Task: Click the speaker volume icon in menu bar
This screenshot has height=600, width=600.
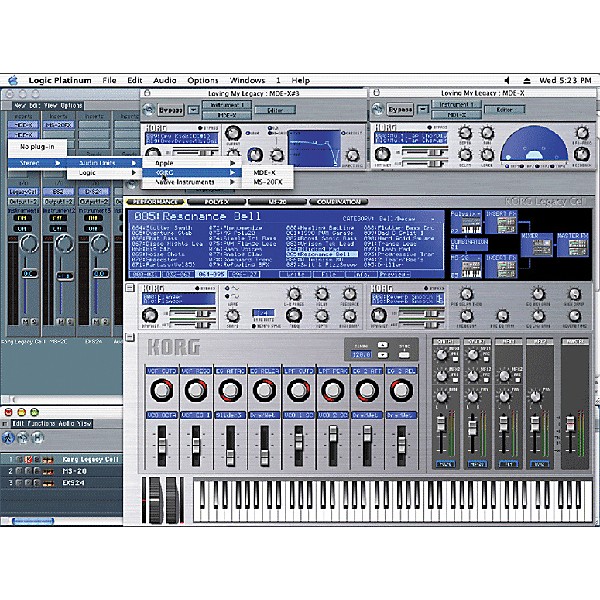Action: pyautogui.click(x=507, y=80)
